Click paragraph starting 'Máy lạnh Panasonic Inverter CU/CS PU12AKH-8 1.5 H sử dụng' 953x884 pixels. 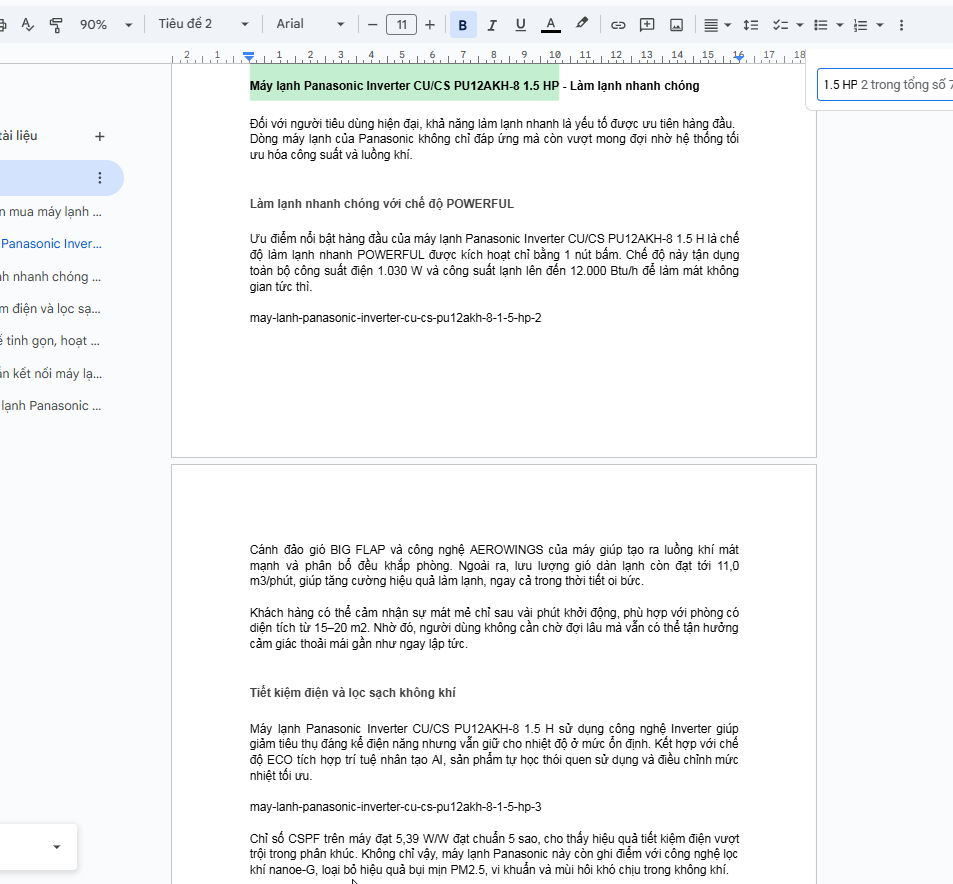[x=494, y=751]
